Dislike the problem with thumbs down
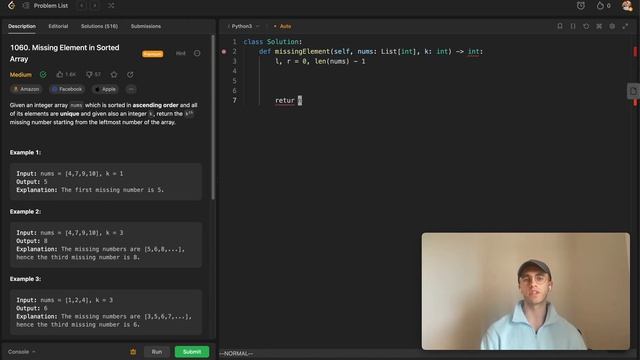Viewport: 640px width, 360px height. click(93, 75)
